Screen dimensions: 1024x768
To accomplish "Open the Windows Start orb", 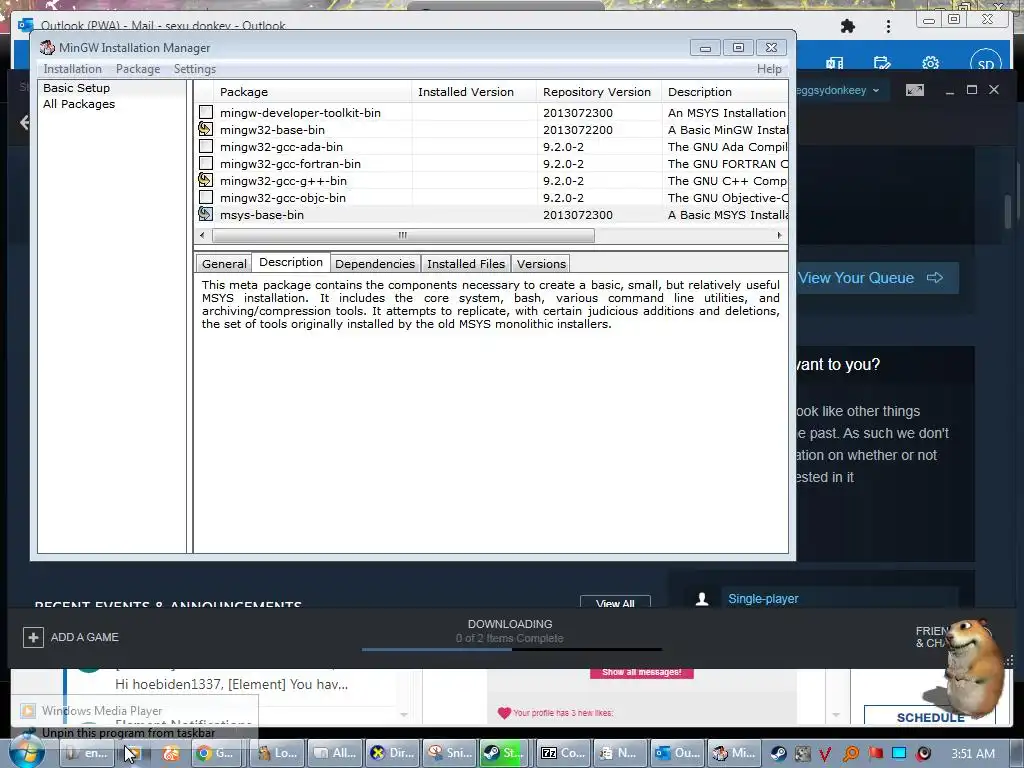I will pos(26,753).
